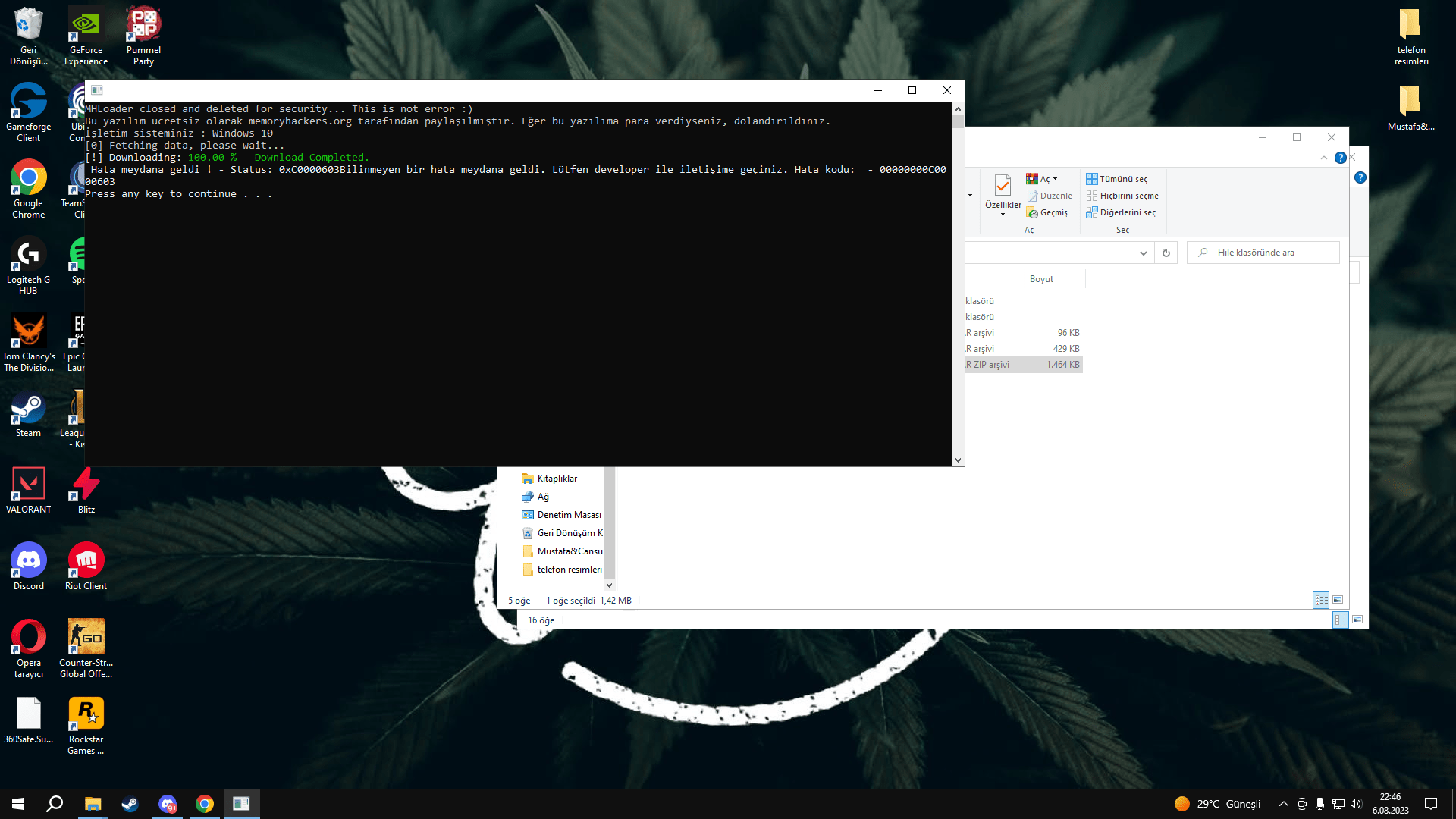Launch GeForce Experience from the desktop
1456x819 pixels.
(x=86, y=36)
